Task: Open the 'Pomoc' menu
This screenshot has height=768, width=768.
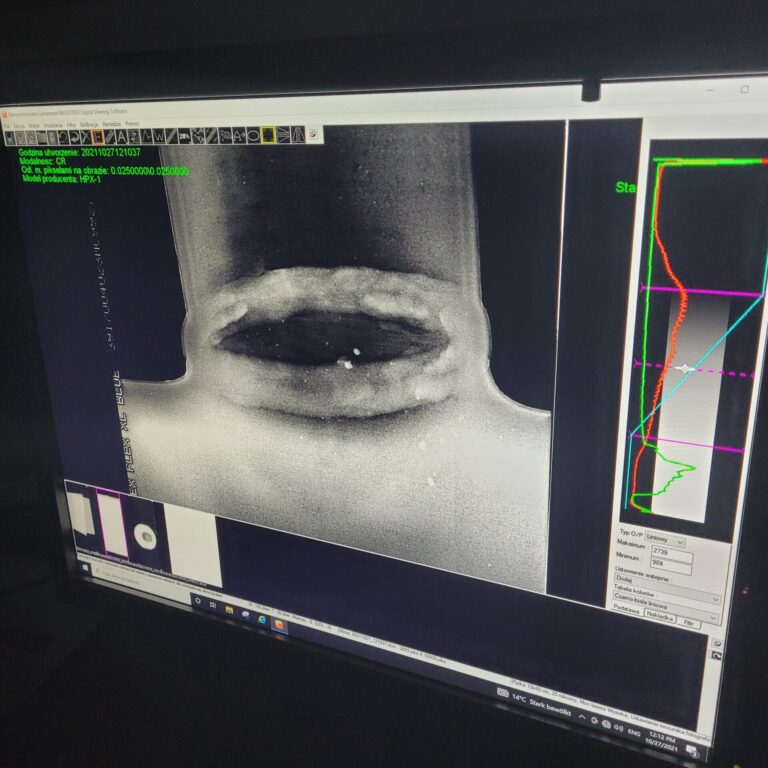Action: [132, 124]
